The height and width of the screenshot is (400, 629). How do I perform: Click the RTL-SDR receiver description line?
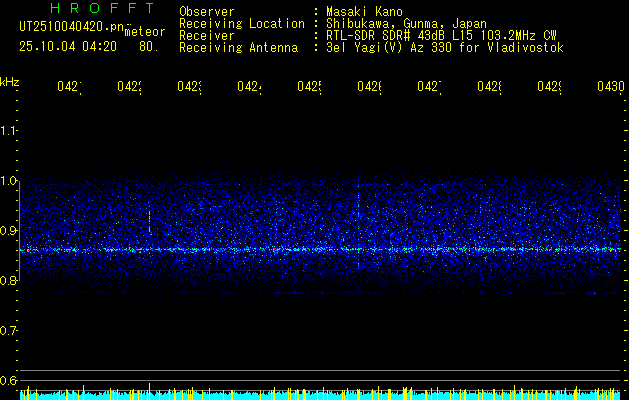(441, 36)
